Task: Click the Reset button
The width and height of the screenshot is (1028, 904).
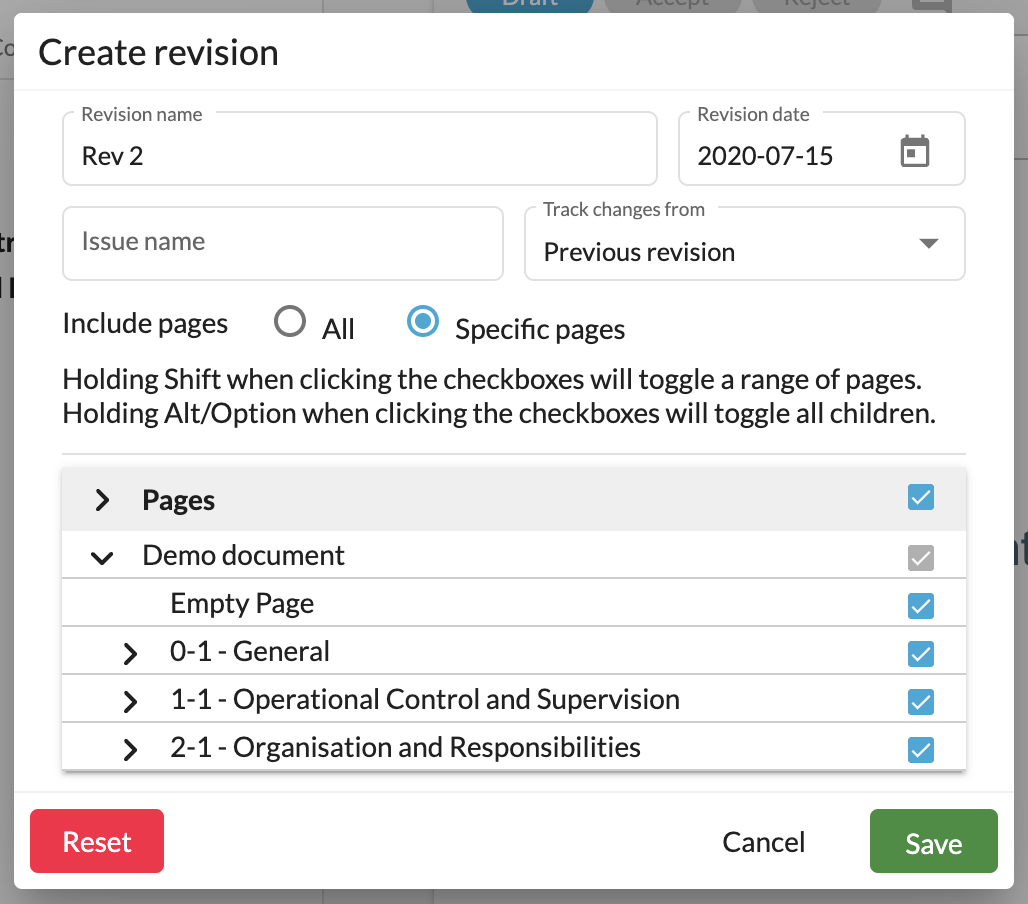Action: [96, 841]
